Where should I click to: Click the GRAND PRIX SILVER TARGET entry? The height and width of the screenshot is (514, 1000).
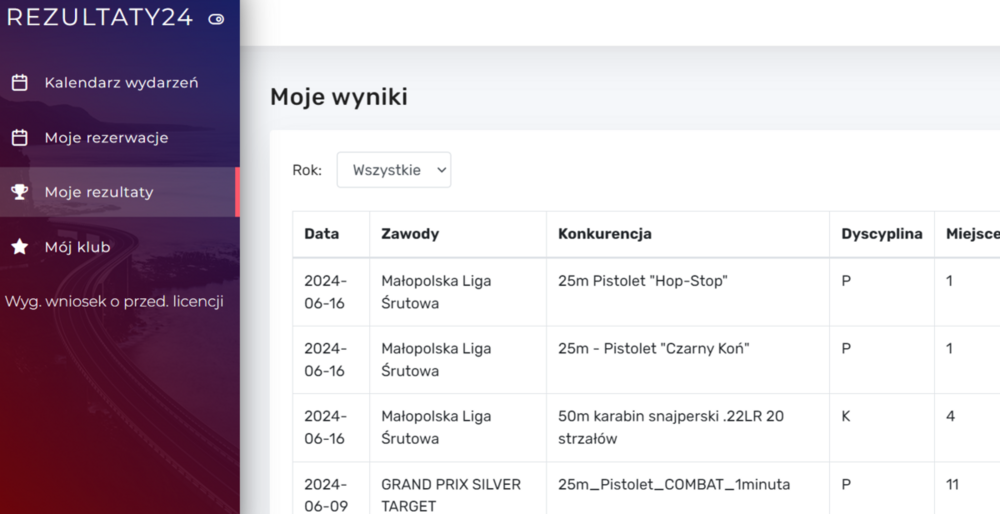pos(451,495)
